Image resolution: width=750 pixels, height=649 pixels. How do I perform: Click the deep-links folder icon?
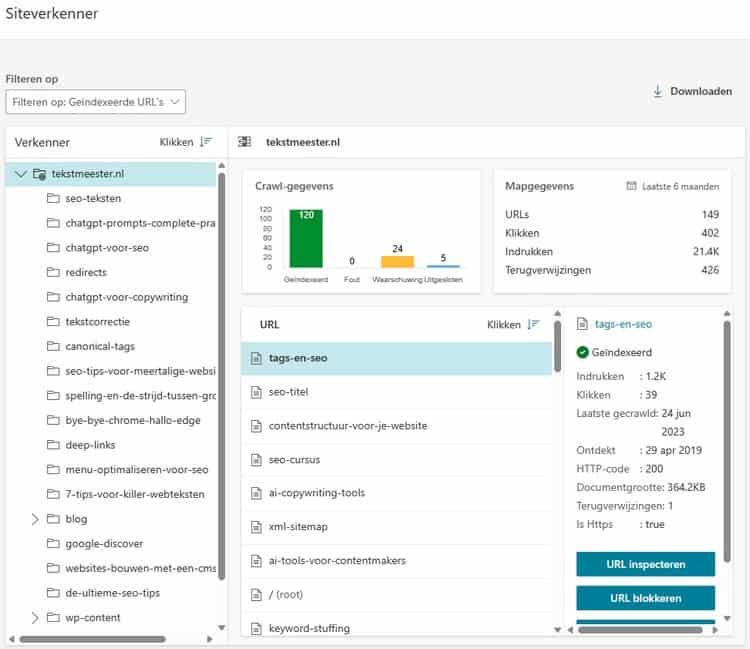[53, 445]
